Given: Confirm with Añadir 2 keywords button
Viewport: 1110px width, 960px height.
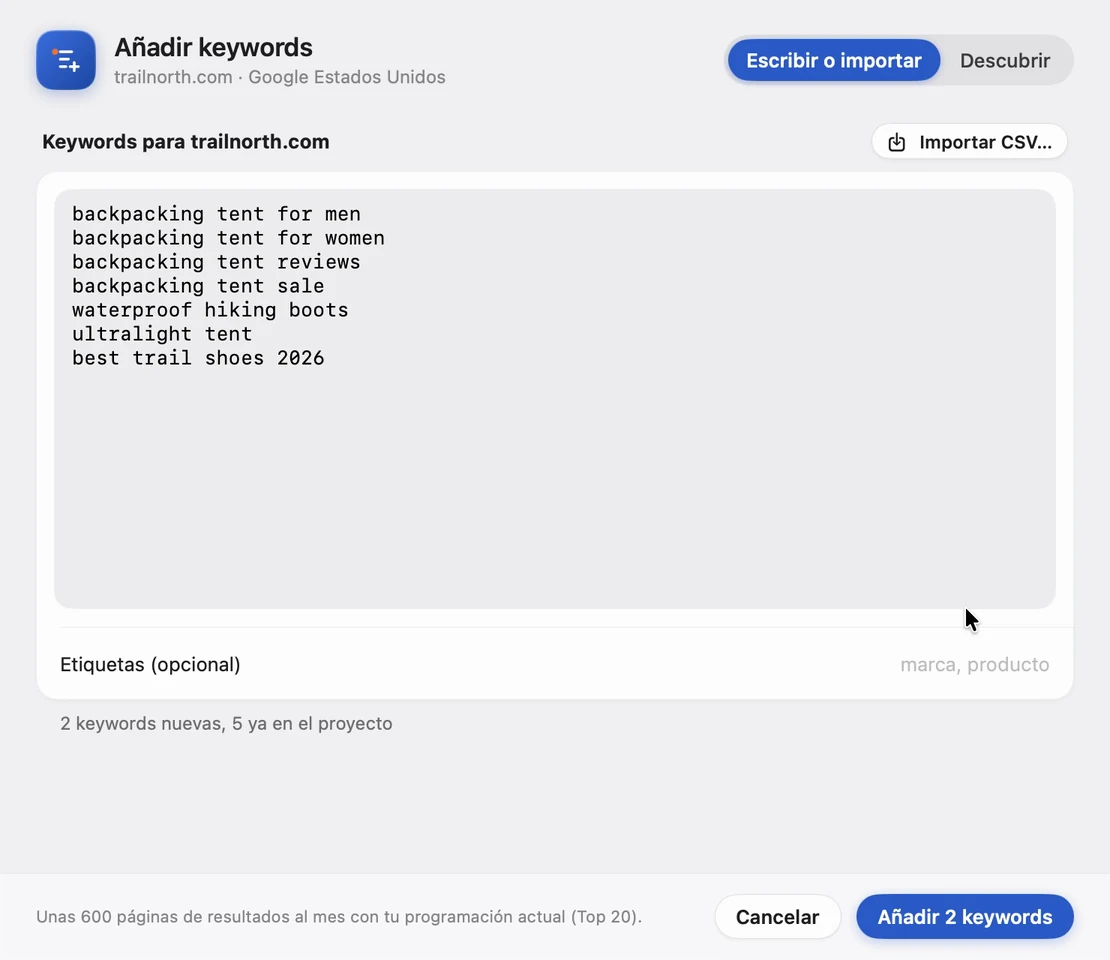Looking at the screenshot, I should tap(965, 917).
